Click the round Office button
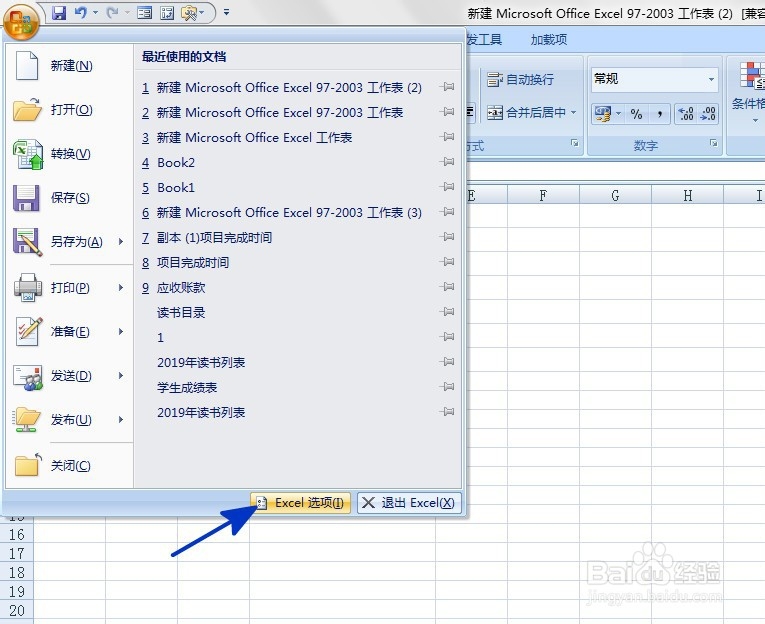 click(x=21, y=22)
